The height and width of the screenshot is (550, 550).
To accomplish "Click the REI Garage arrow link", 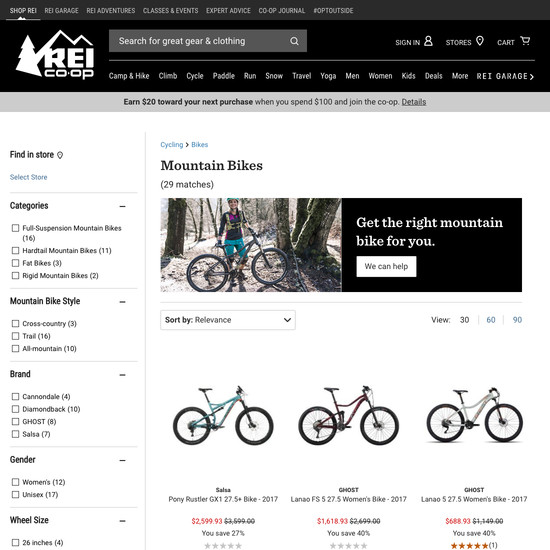I will click(505, 76).
